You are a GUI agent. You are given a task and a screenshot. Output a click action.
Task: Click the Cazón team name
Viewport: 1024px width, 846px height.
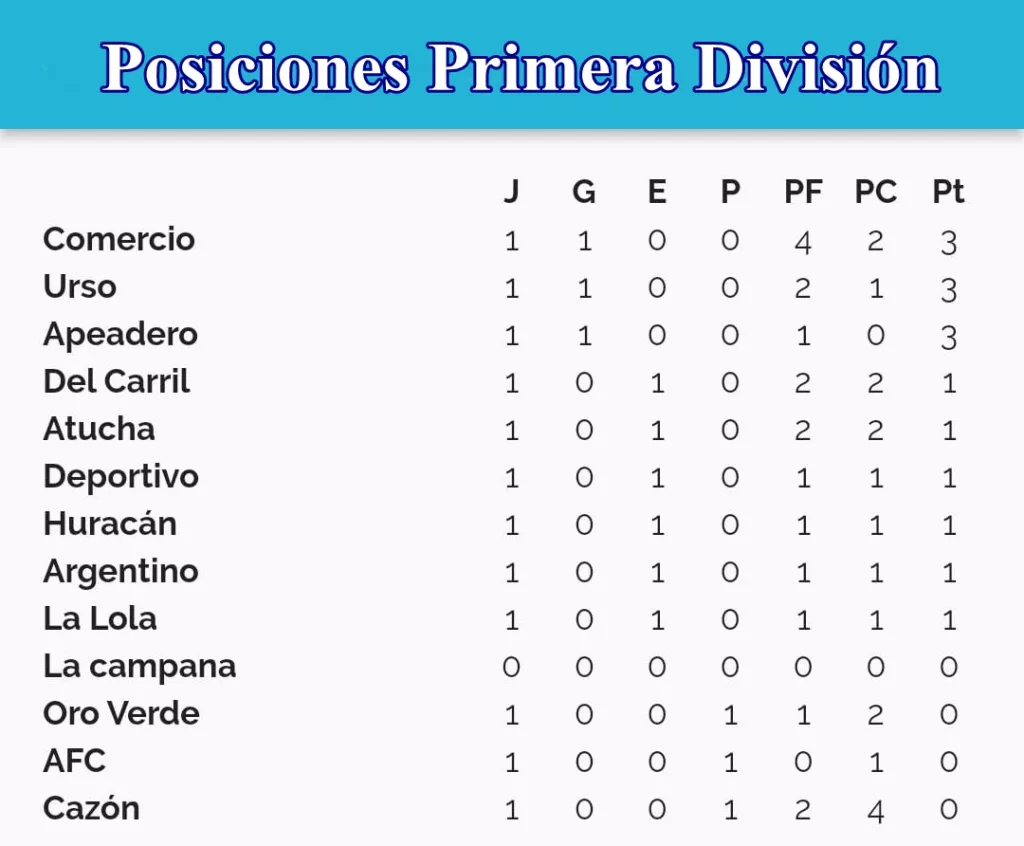pos(91,808)
